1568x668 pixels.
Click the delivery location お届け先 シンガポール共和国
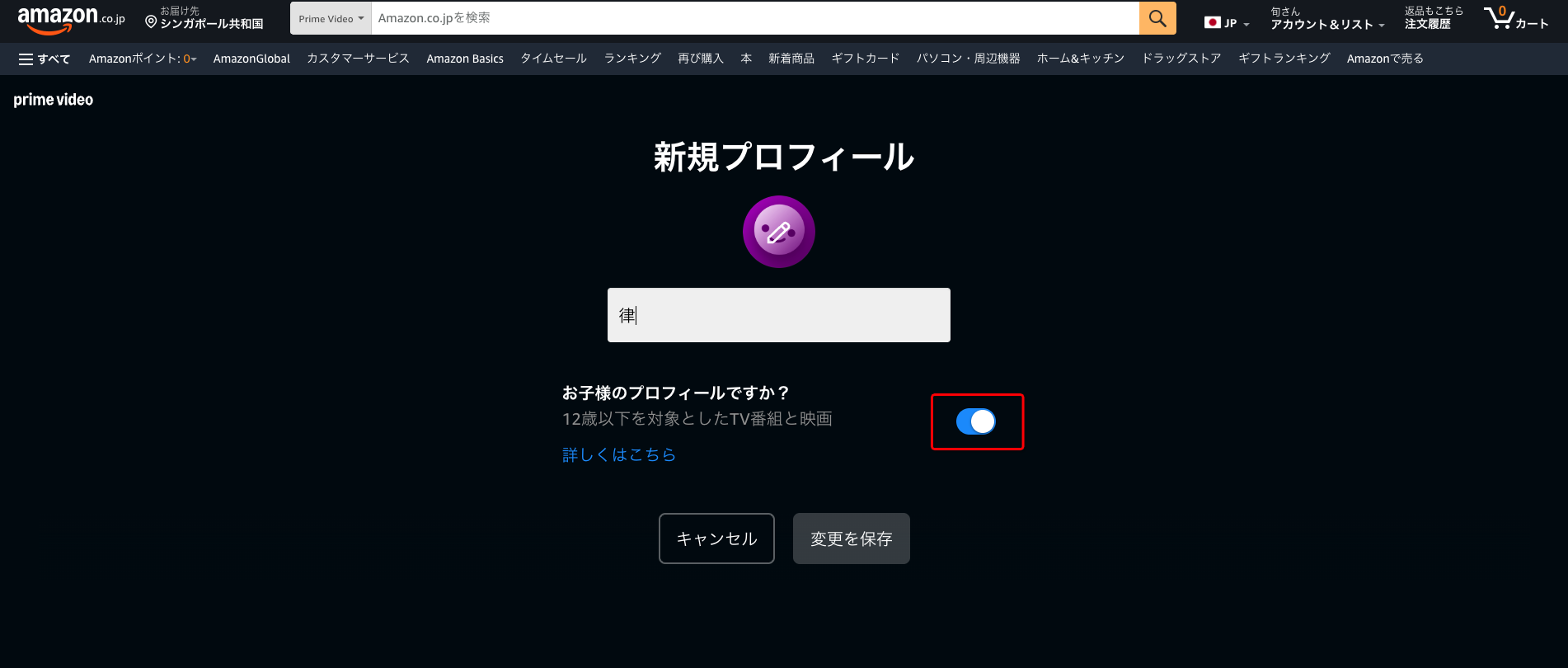pyautogui.click(x=204, y=18)
